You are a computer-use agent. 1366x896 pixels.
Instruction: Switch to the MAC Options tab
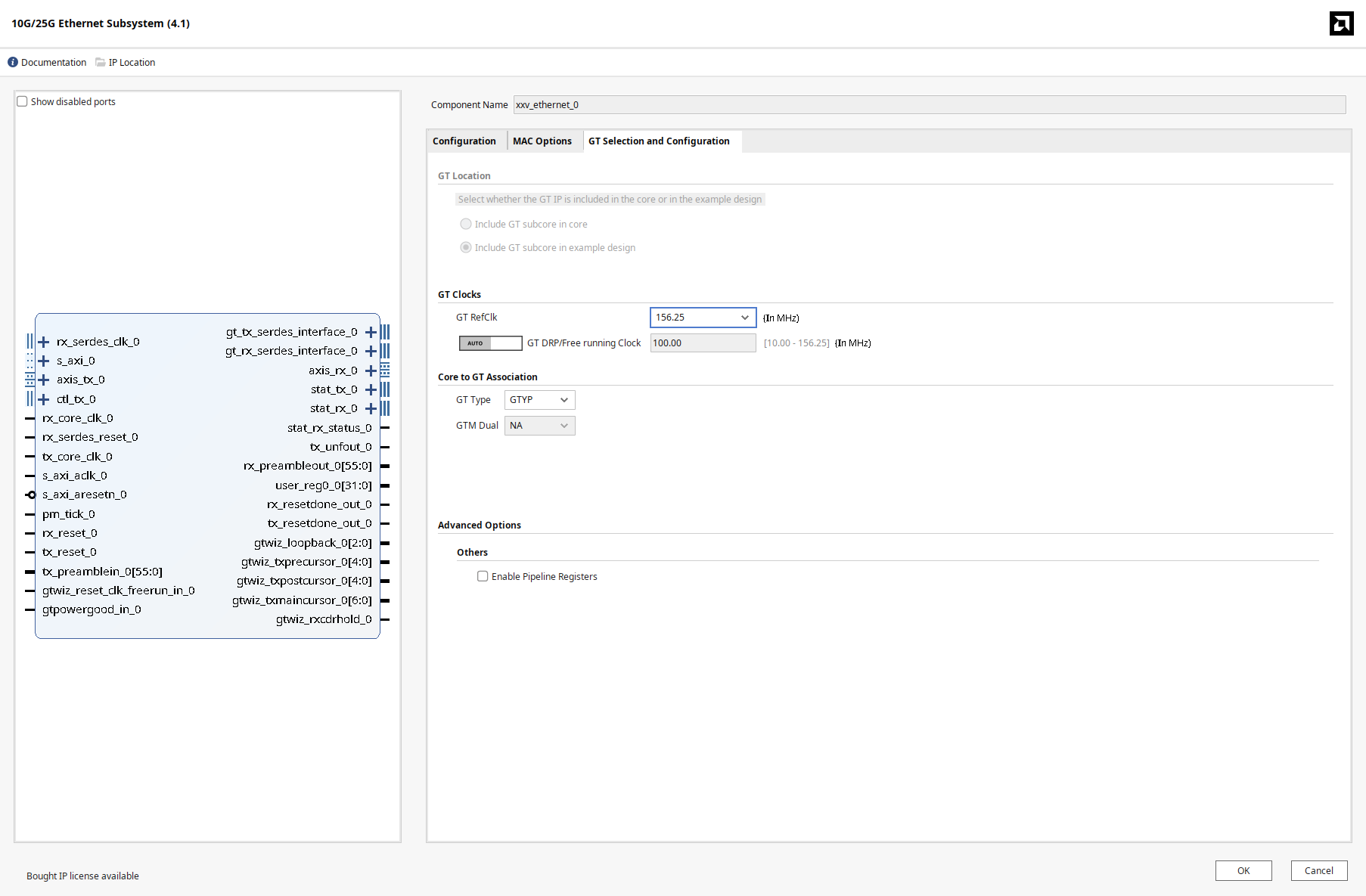(x=542, y=141)
